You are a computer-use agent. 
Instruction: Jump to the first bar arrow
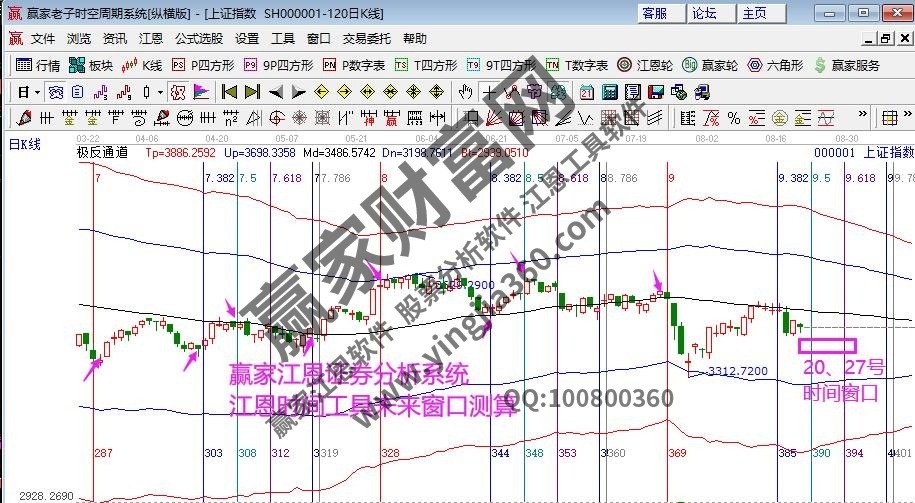pos(229,92)
